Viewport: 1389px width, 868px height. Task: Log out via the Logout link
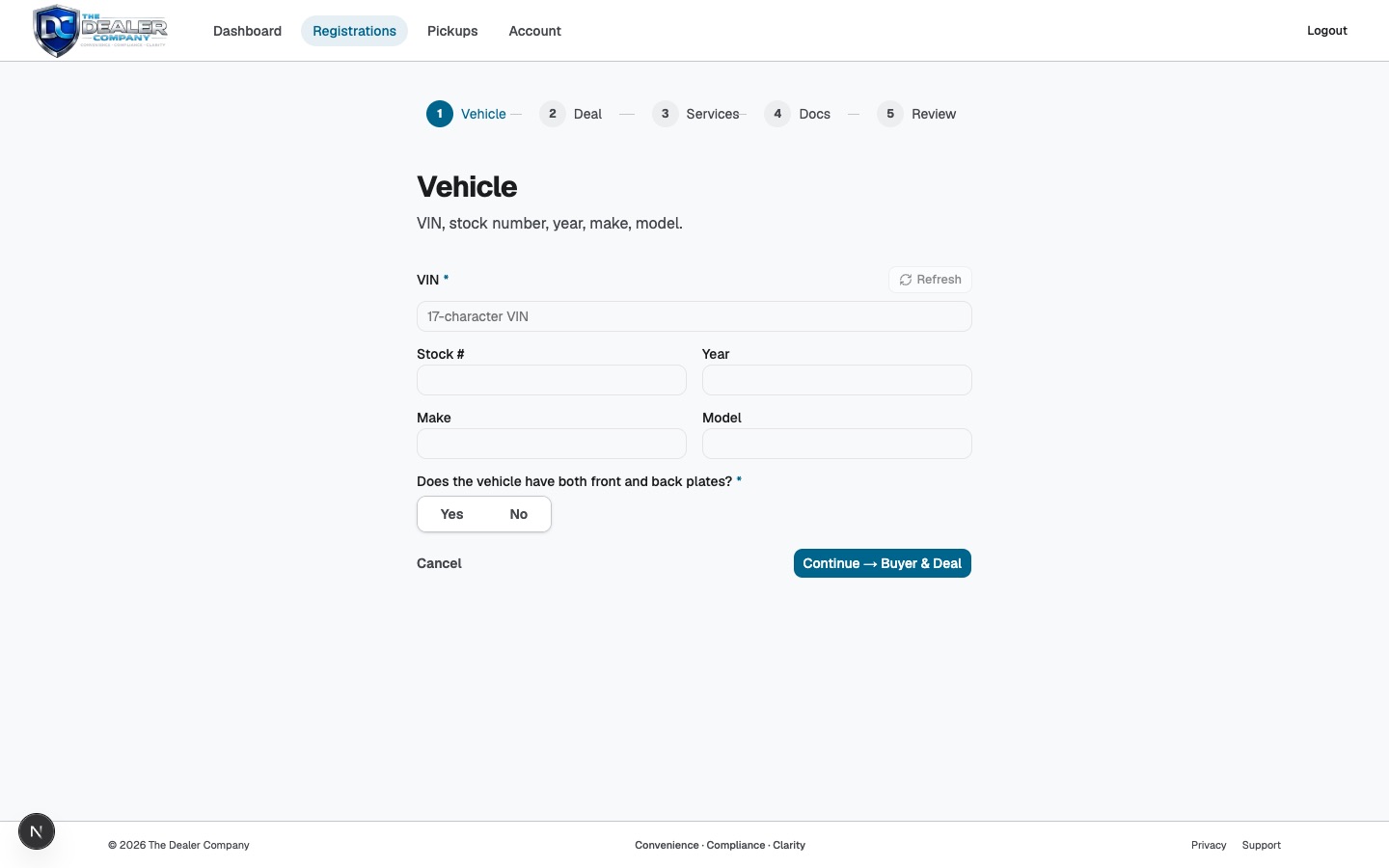[1326, 31]
